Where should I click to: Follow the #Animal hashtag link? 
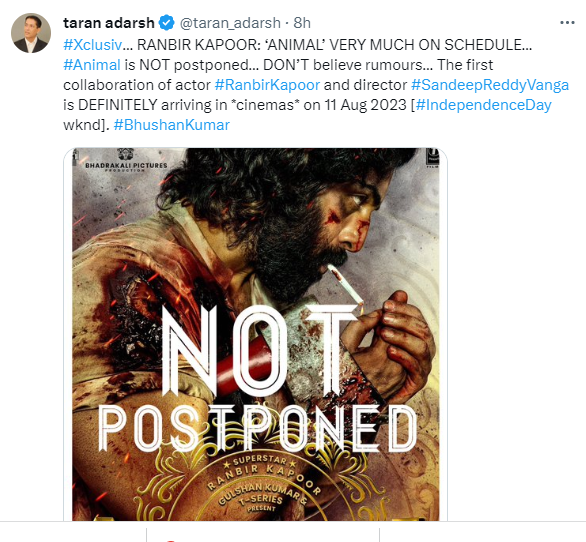click(92, 65)
